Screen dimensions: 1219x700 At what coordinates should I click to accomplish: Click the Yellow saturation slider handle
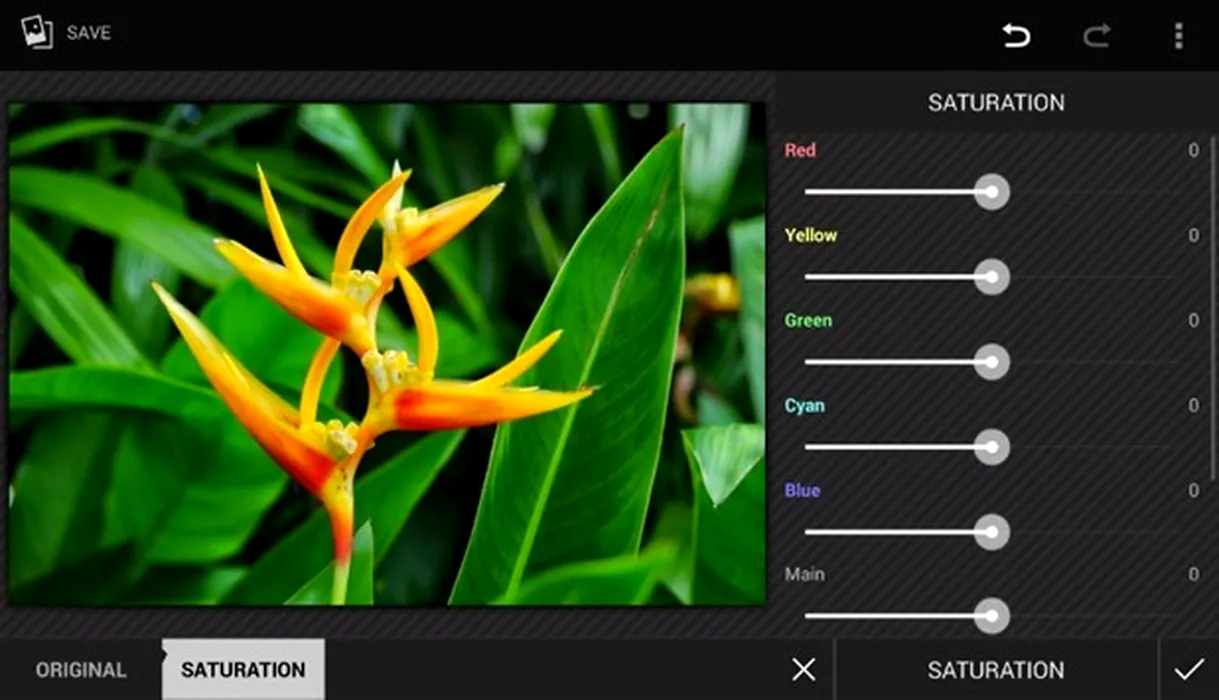click(991, 277)
